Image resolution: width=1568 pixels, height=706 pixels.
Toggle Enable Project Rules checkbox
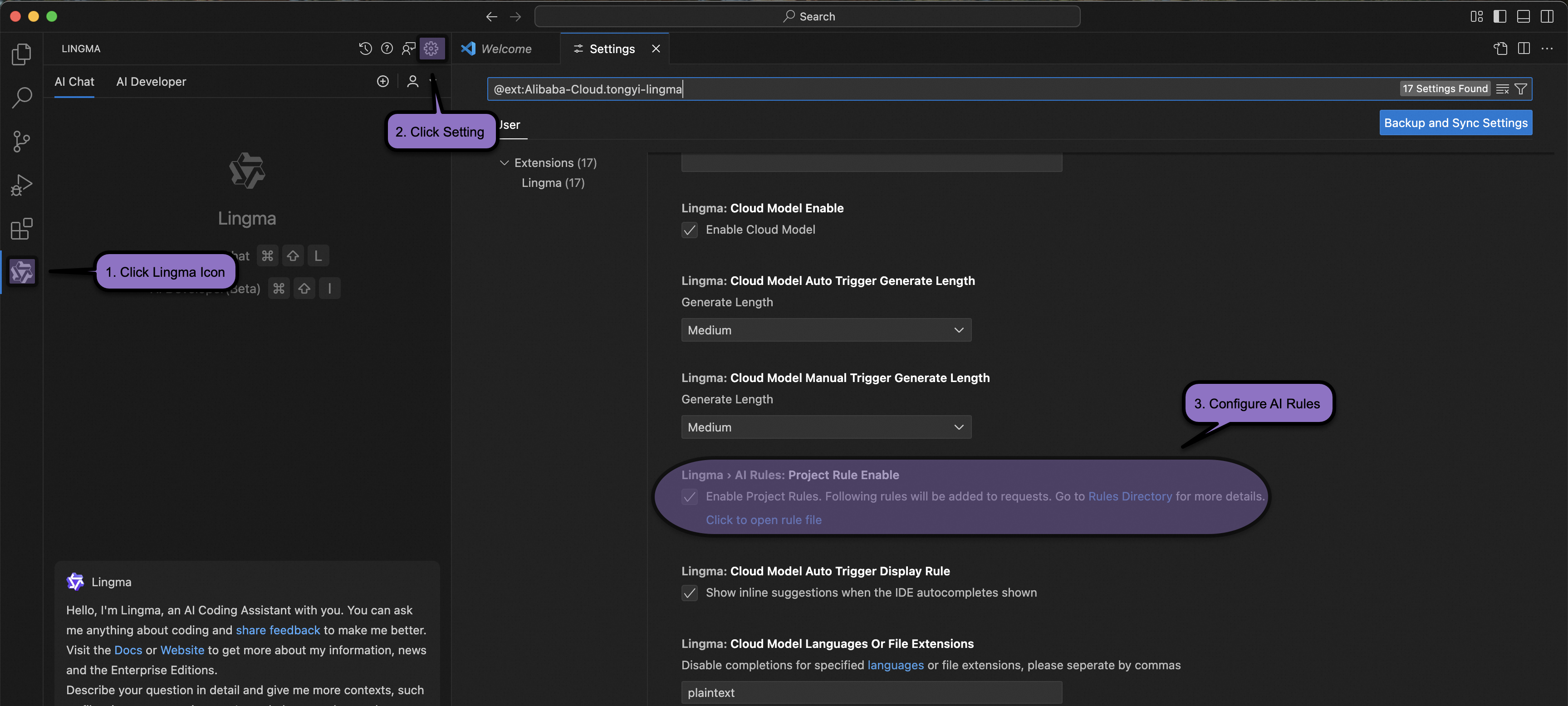point(690,497)
